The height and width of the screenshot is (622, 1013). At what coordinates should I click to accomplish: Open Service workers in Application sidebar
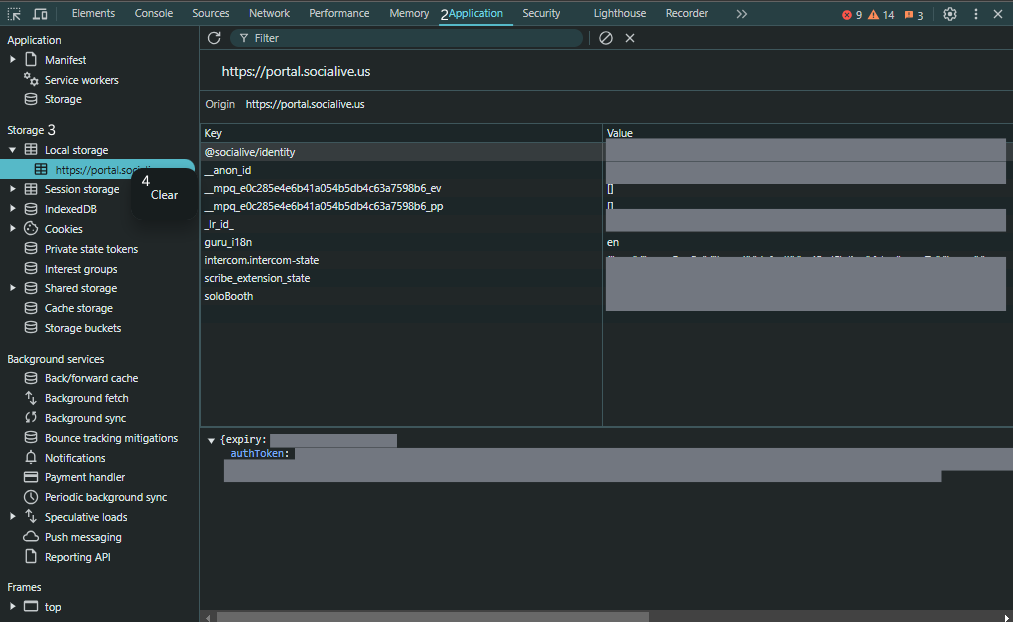pyautogui.click(x=81, y=80)
